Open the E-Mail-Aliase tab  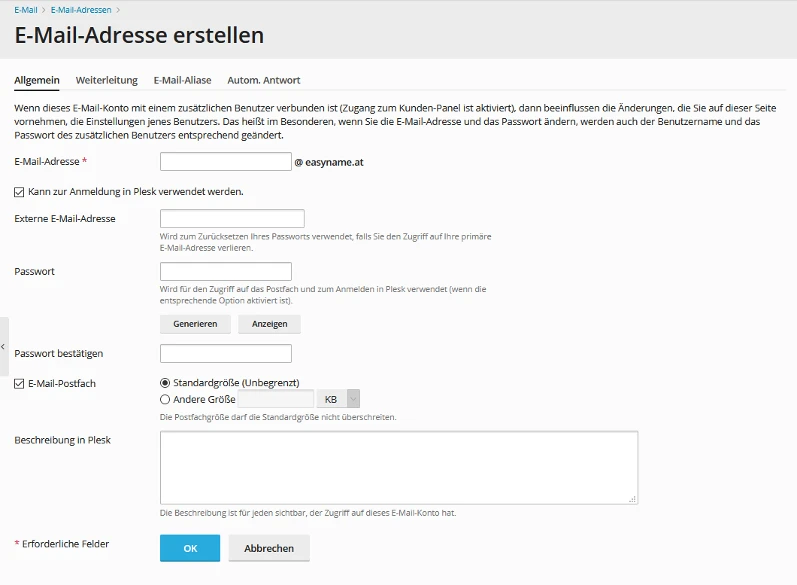[x=182, y=80]
